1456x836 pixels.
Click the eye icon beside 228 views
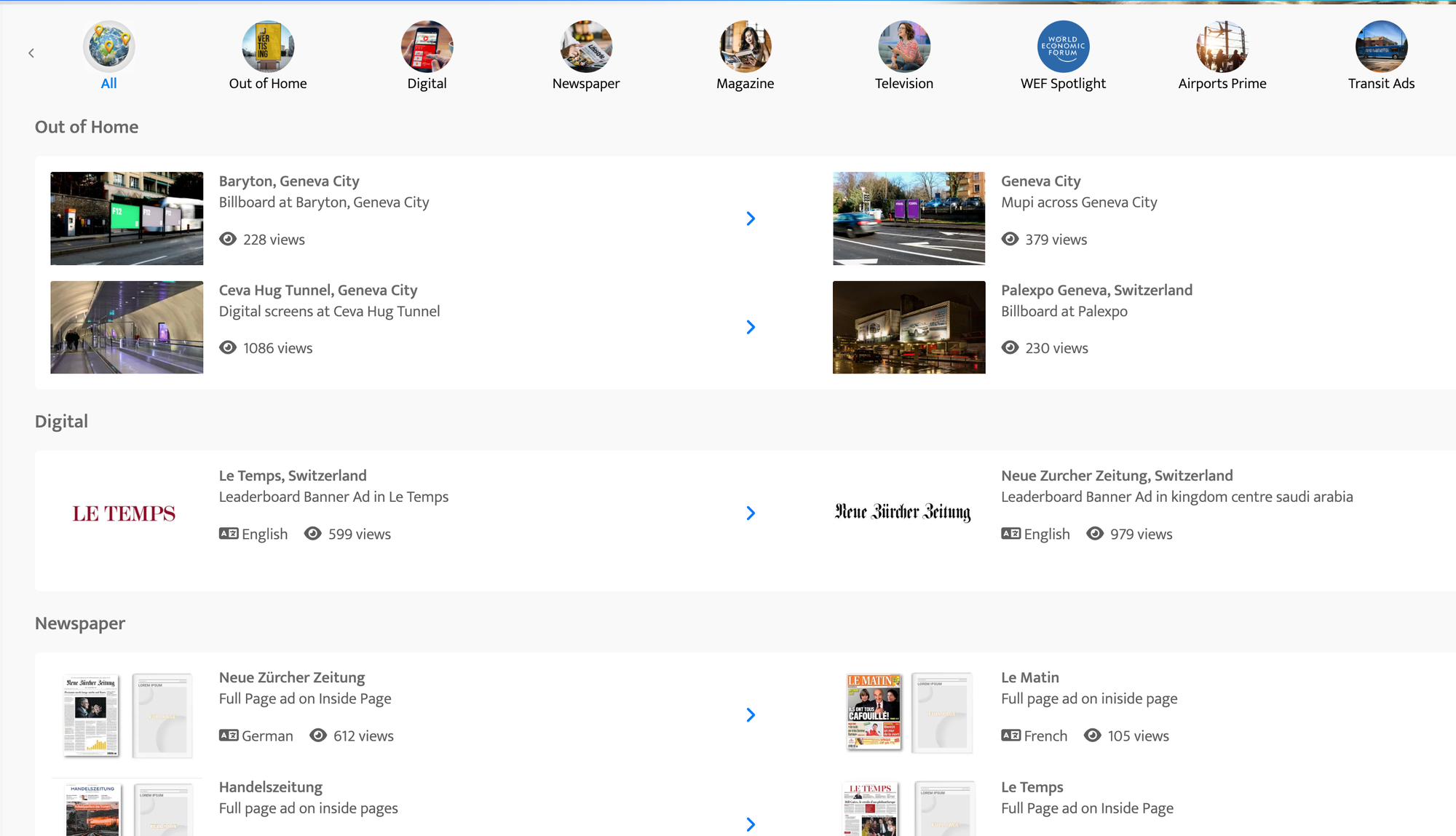[x=228, y=239]
